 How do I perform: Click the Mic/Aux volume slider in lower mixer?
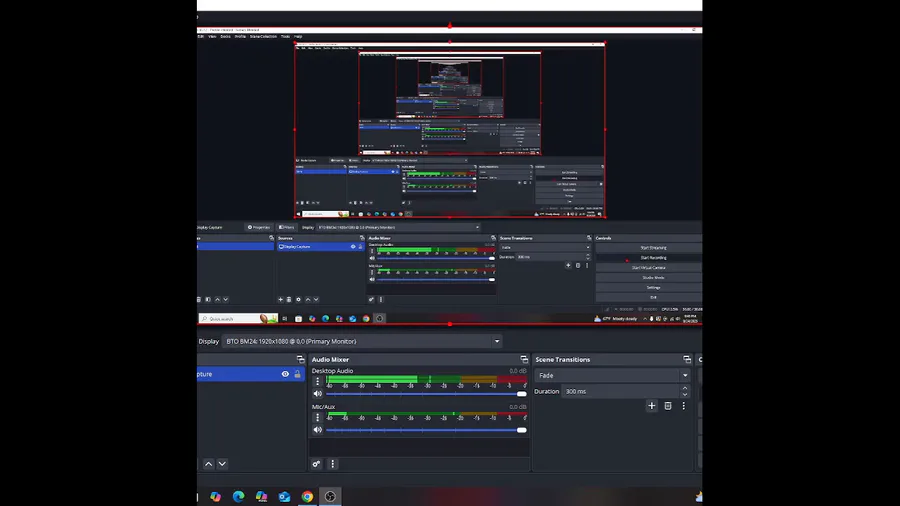click(x=426, y=430)
